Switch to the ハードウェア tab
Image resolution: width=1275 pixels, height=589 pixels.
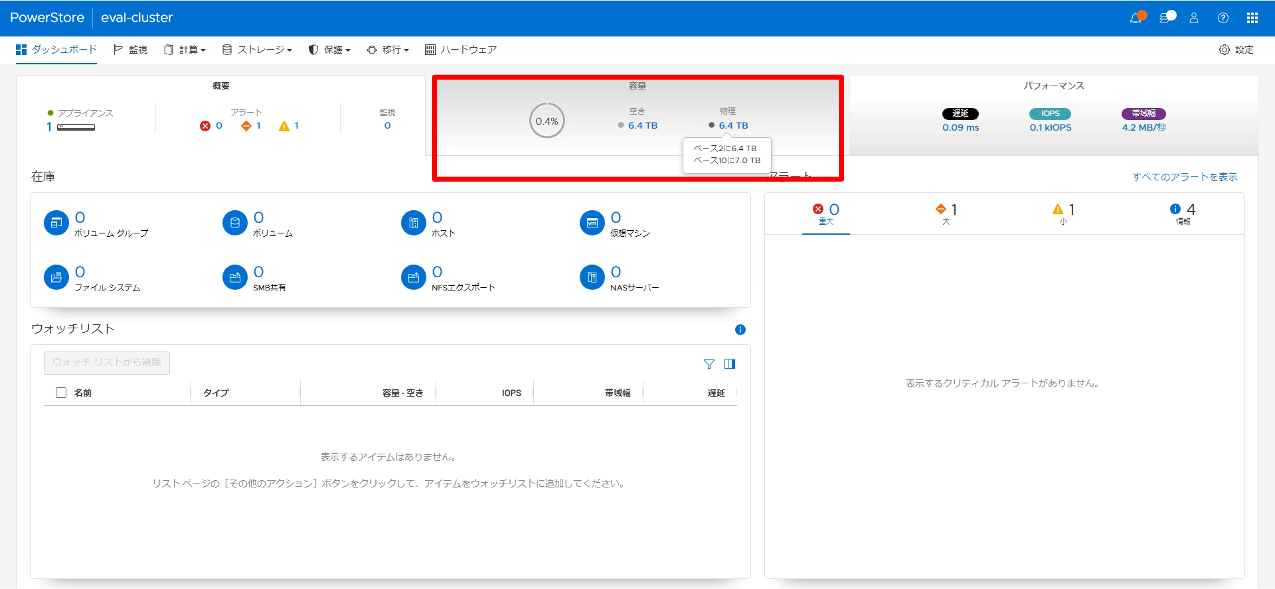[461, 50]
